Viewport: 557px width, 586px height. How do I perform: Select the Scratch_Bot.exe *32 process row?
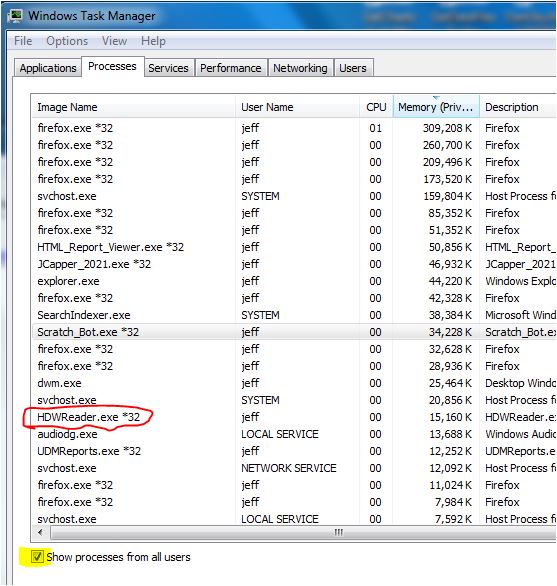(x=294, y=332)
